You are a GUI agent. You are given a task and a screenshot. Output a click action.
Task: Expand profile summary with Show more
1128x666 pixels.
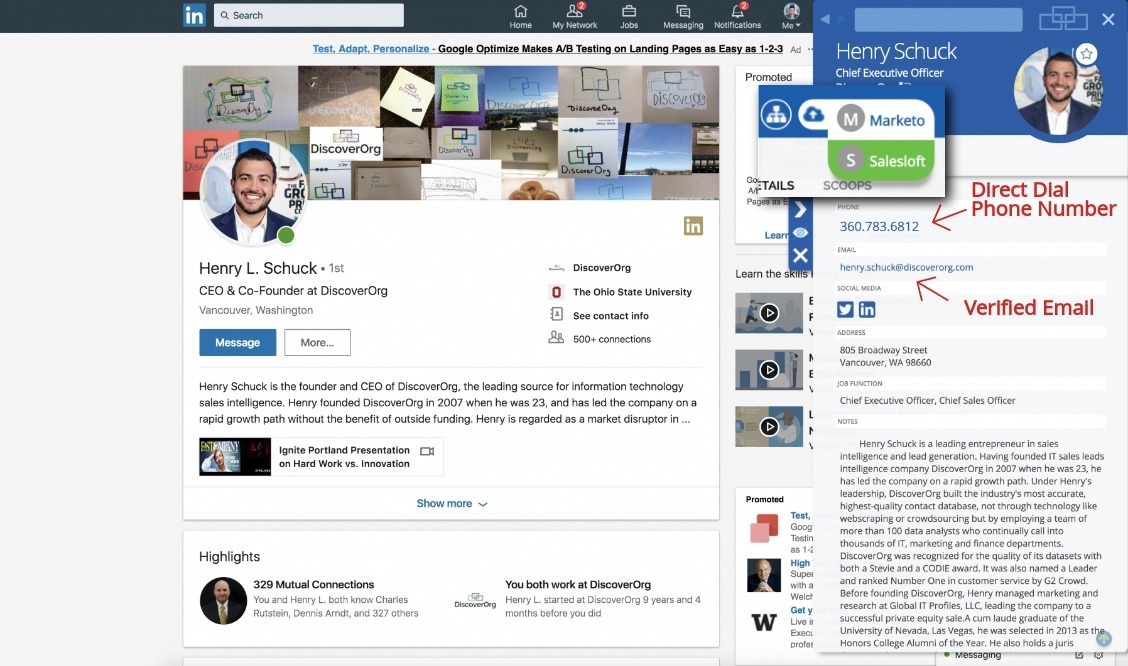451,504
